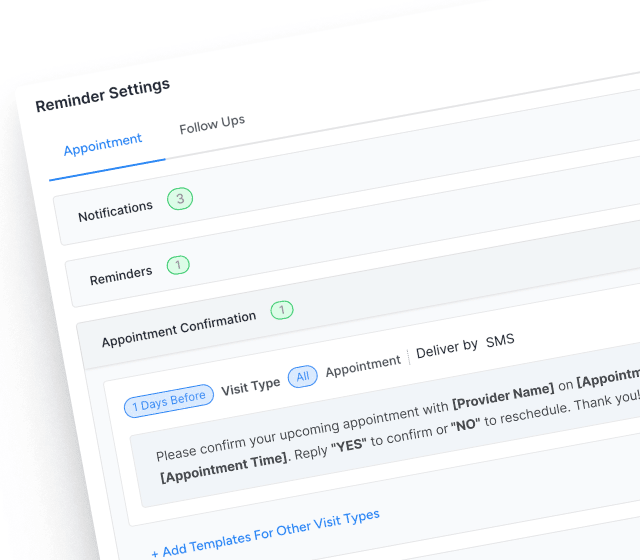Click the "All" visit type chip
Image resolution: width=640 pixels, height=560 pixels.
[303, 376]
